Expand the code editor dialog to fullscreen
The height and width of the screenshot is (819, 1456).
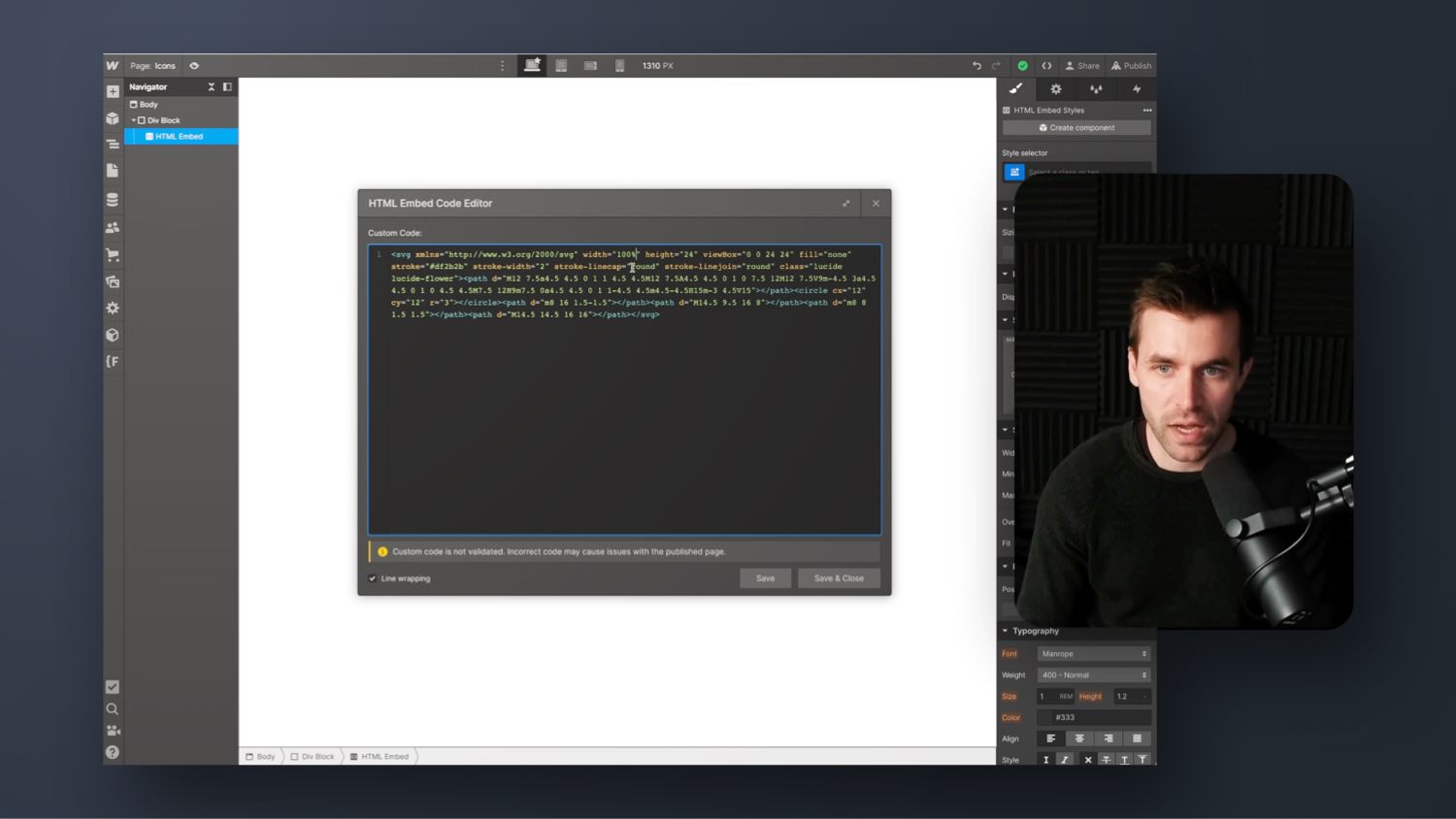846,204
